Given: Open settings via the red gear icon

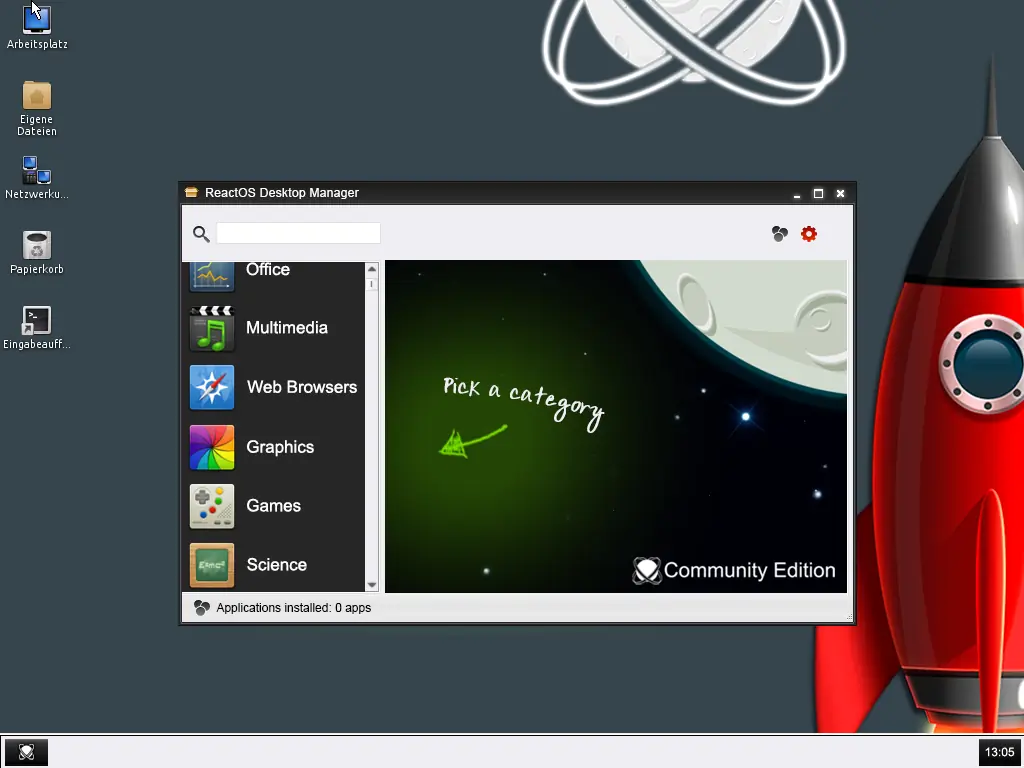Looking at the screenshot, I should 808,234.
